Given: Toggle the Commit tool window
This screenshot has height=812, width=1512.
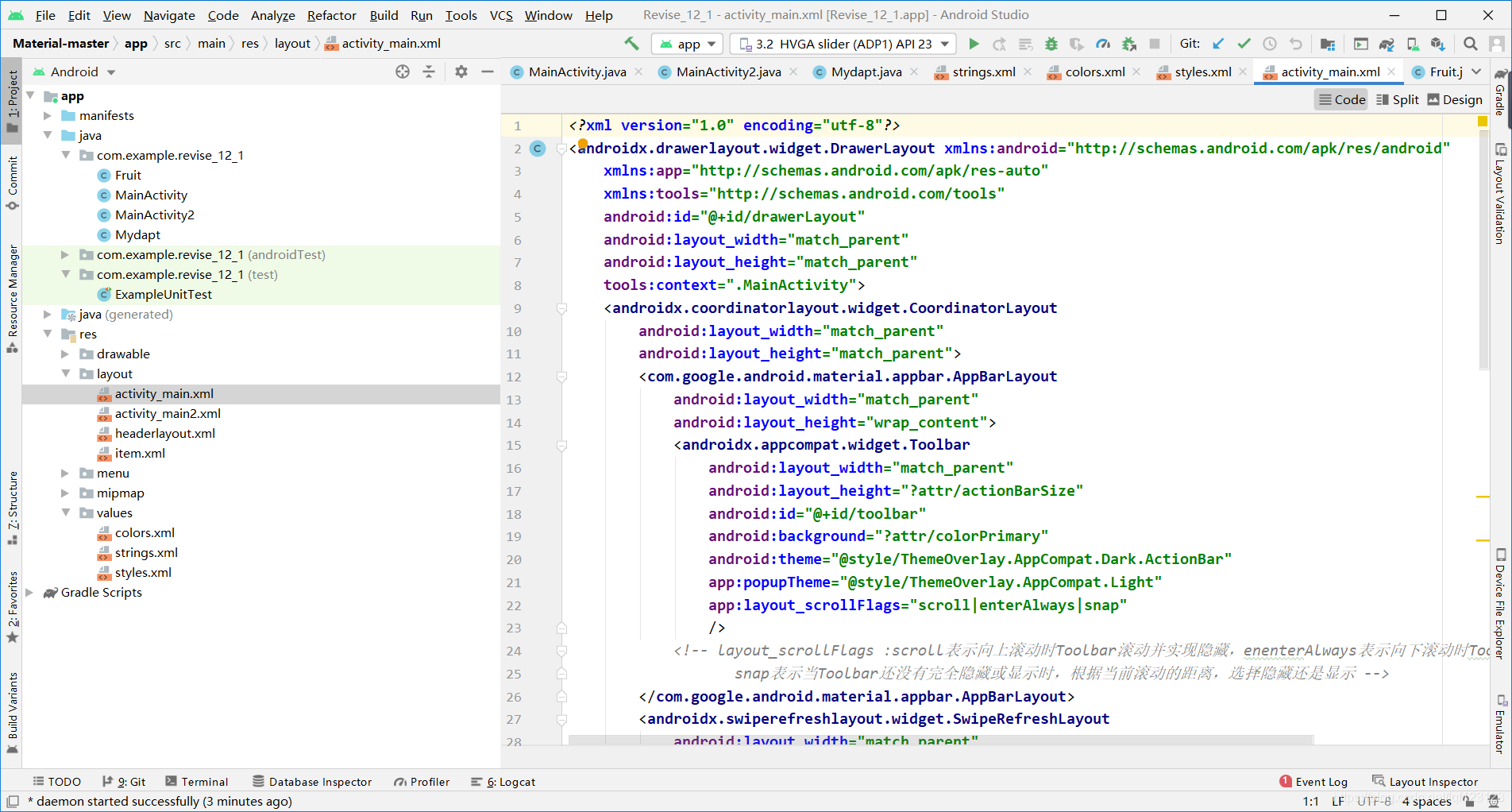Looking at the screenshot, I should (12, 183).
